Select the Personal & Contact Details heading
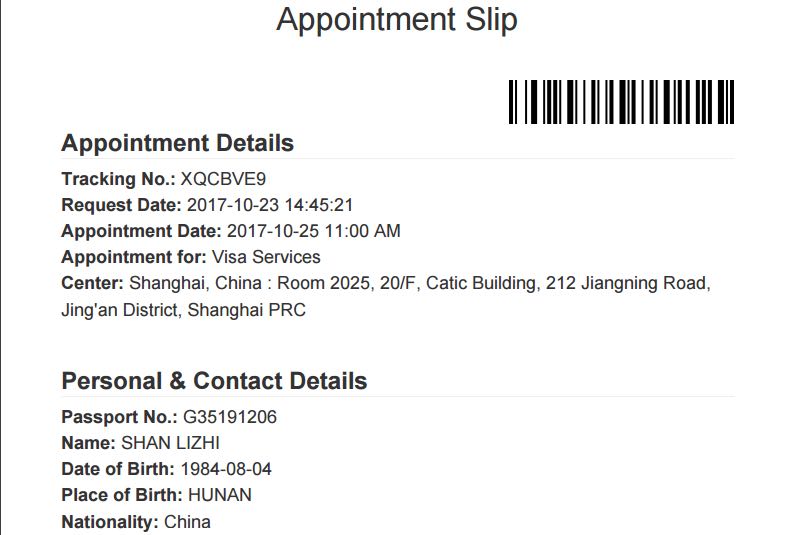This screenshot has width=794, height=535. coord(214,381)
